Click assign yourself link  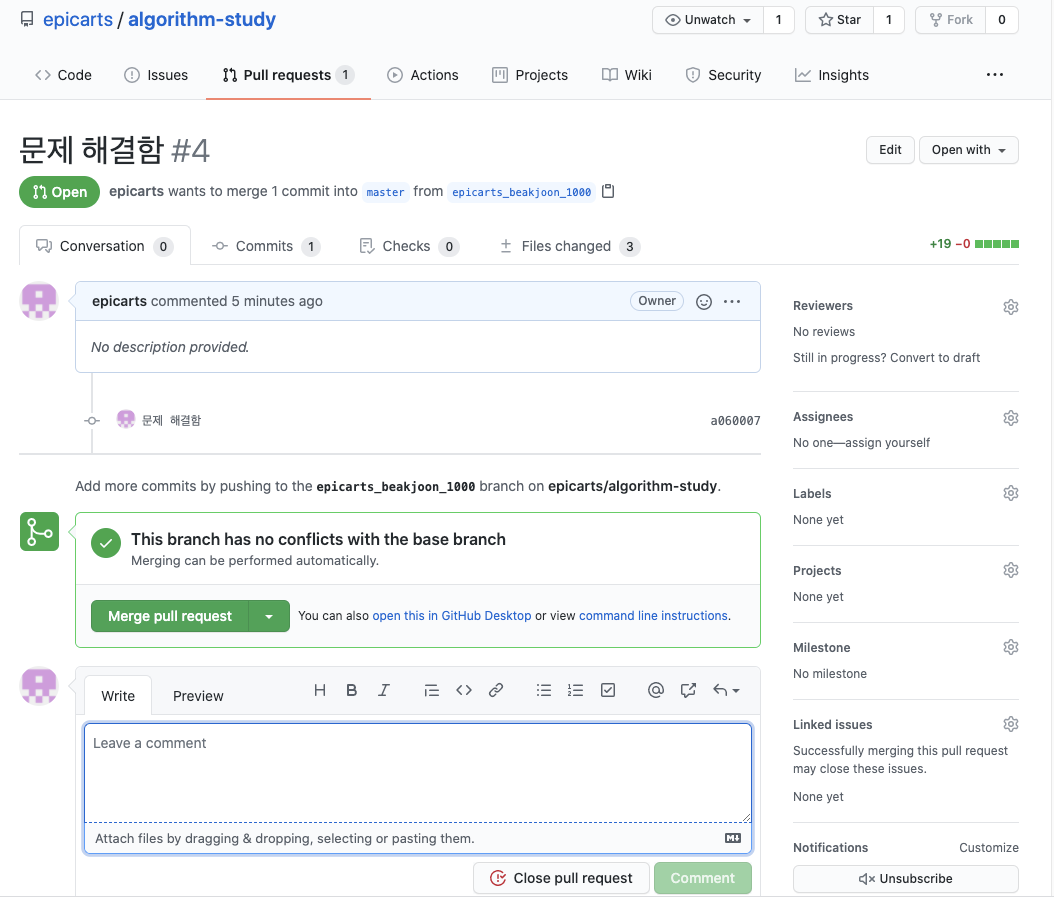pyautogui.click(x=887, y=443)
